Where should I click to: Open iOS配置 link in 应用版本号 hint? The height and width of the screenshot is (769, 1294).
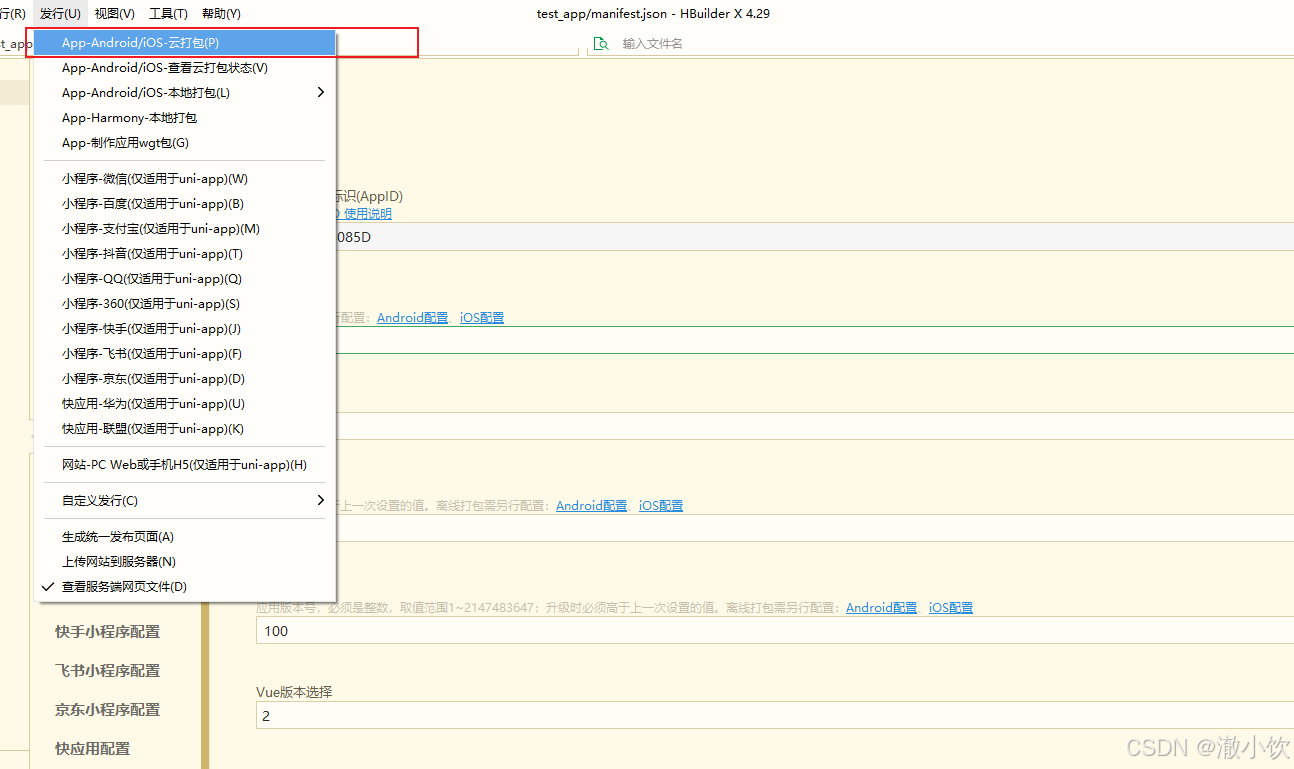click(951, 608)
